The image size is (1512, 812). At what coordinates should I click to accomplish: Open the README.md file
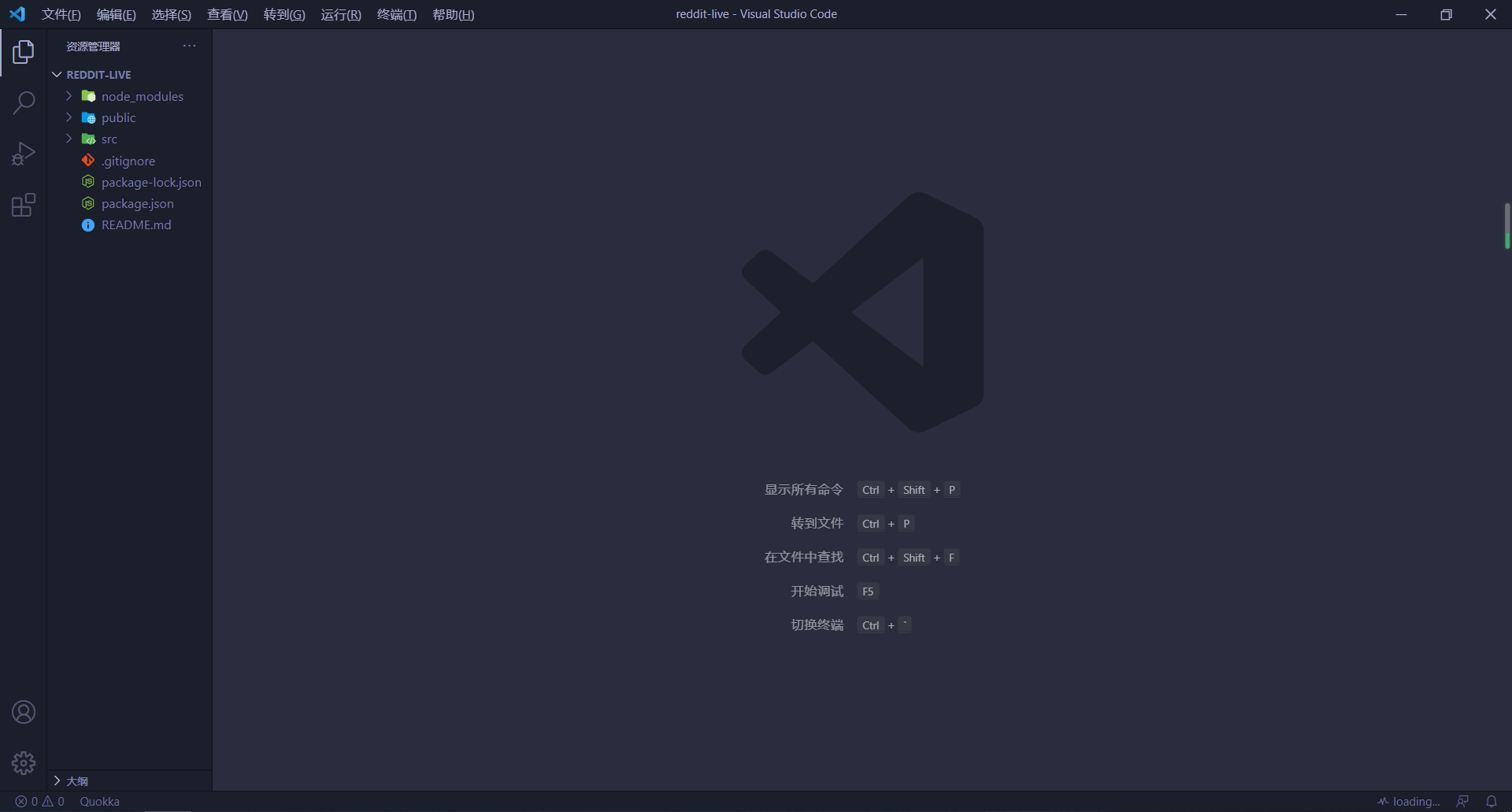click(x=136, y=225)
